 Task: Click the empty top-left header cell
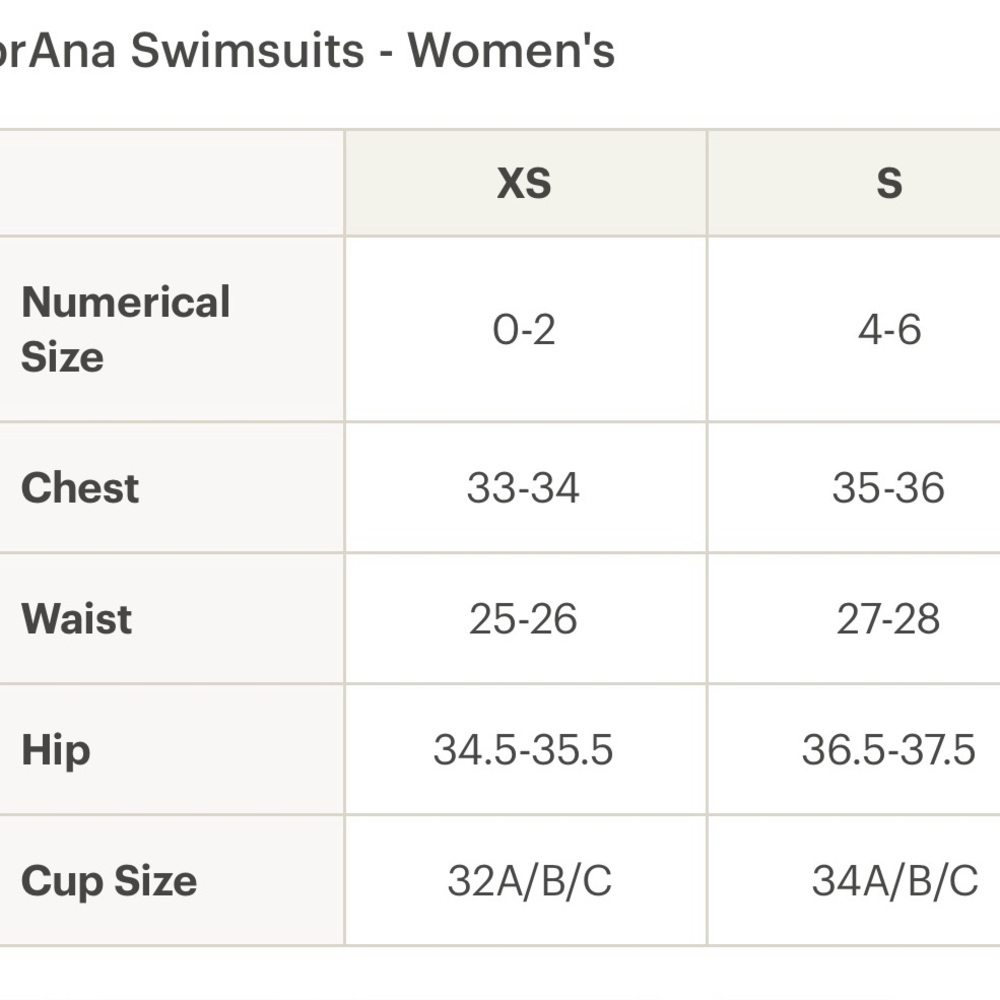[x=172, y=183]
